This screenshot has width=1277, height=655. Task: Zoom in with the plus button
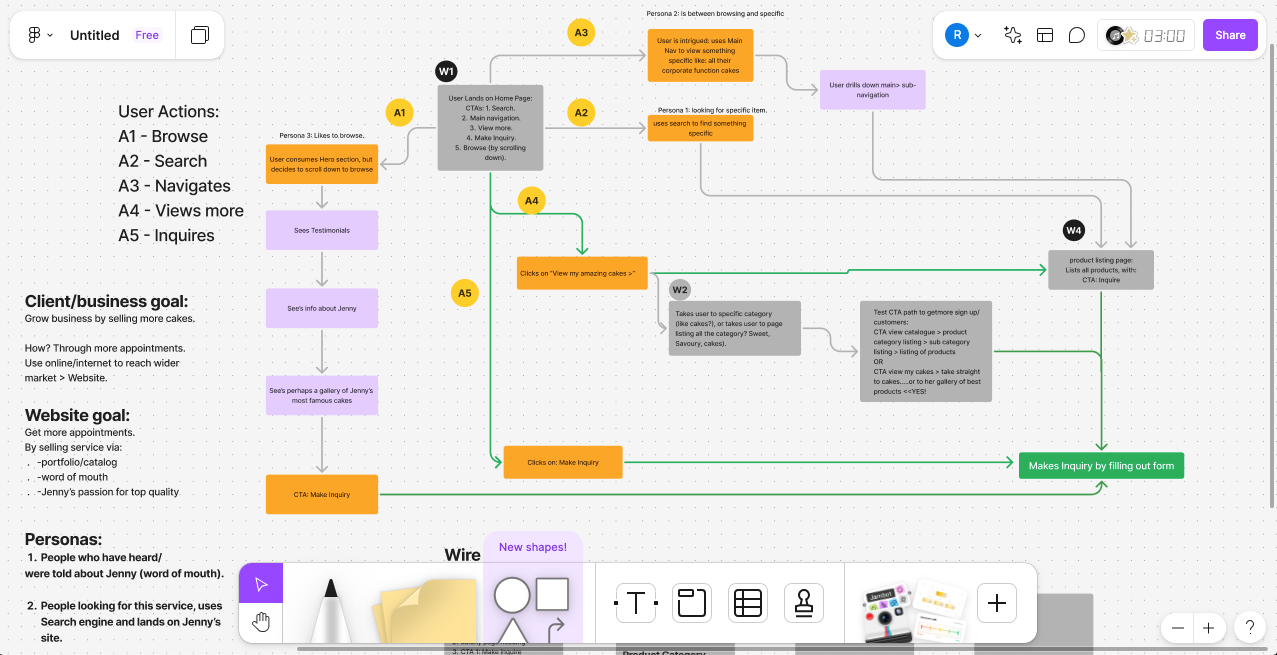[1208, 628]
